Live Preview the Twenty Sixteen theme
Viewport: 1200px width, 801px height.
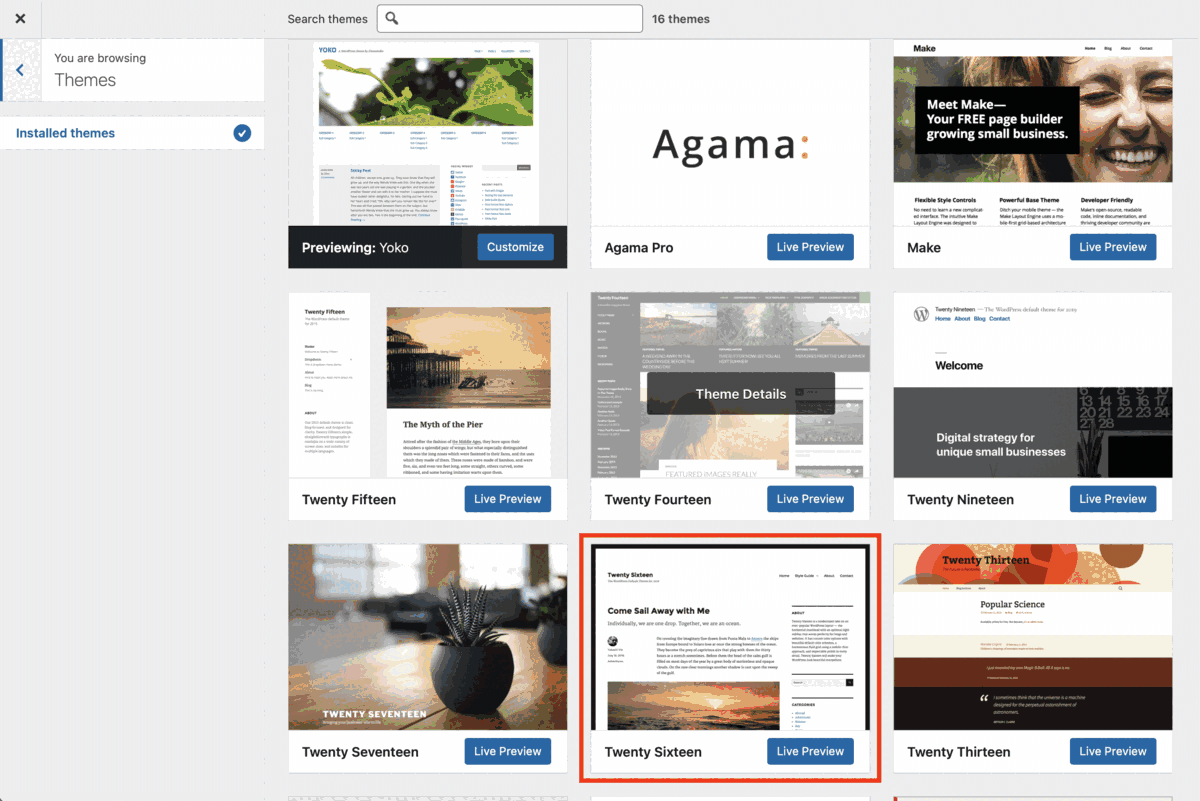click(810, 751)
